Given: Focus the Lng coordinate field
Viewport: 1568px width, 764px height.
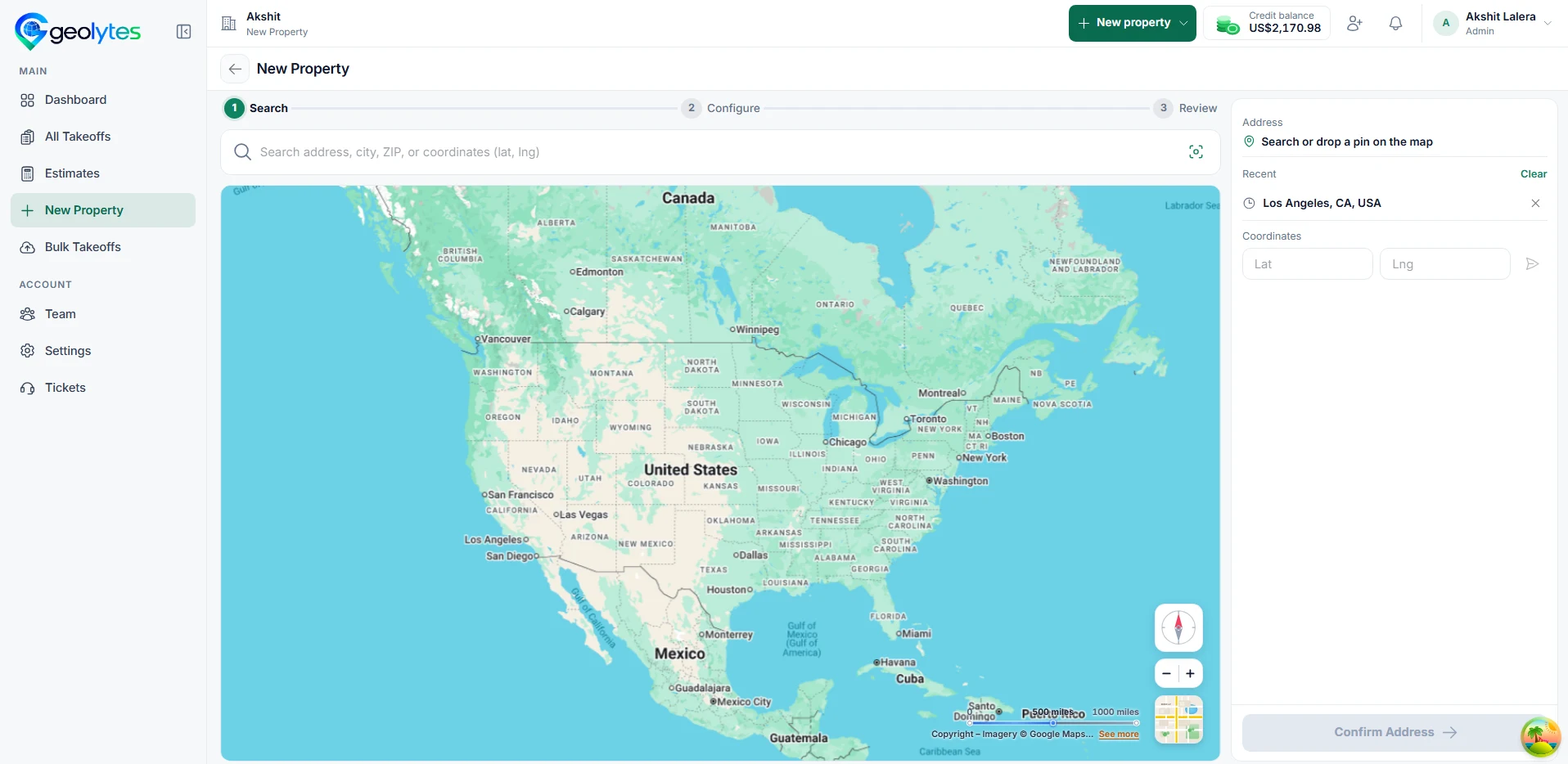Looking at the screenshot, I should (x=1444, y=264).
